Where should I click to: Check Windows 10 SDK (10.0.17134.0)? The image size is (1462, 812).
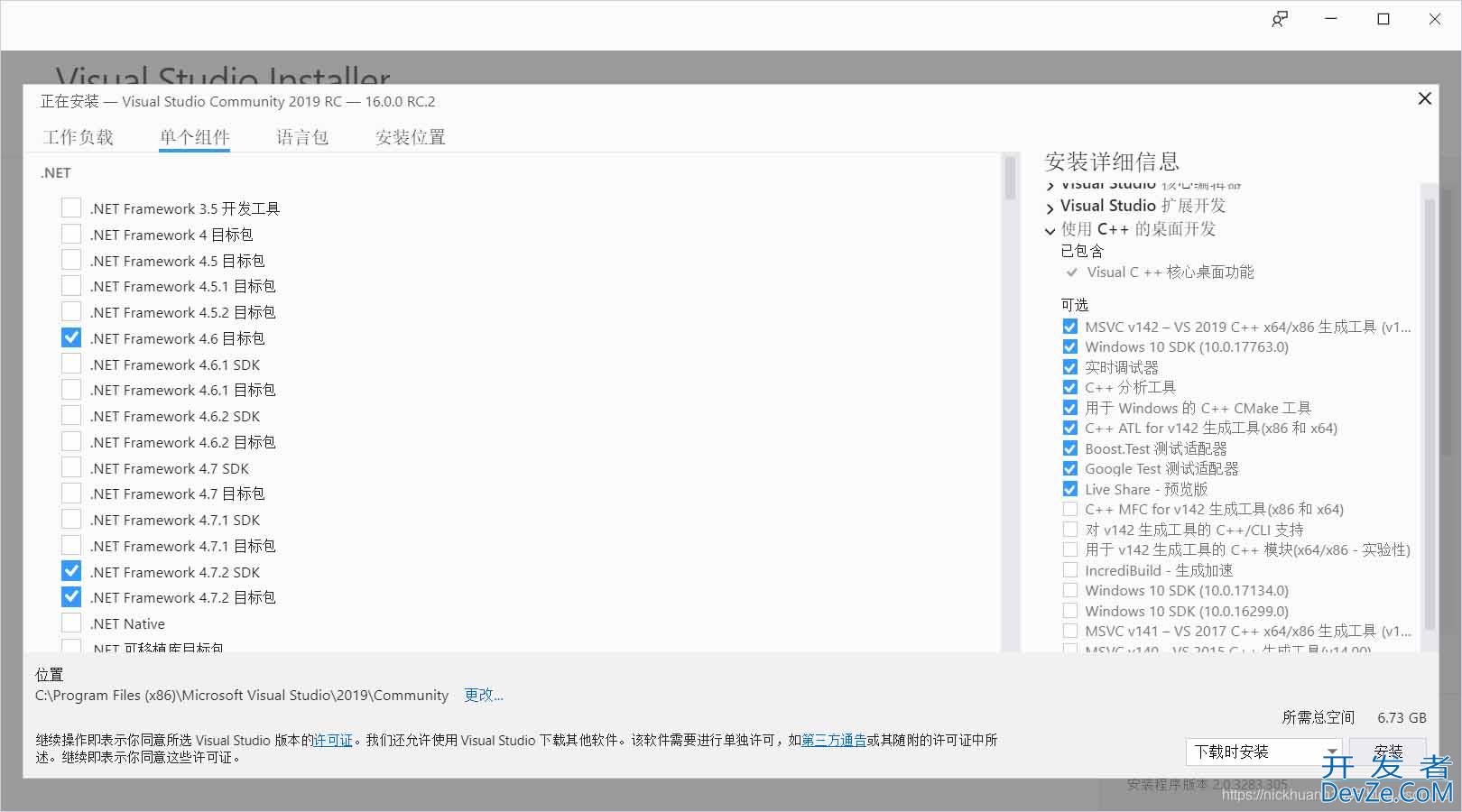(x=1070, y=590)
